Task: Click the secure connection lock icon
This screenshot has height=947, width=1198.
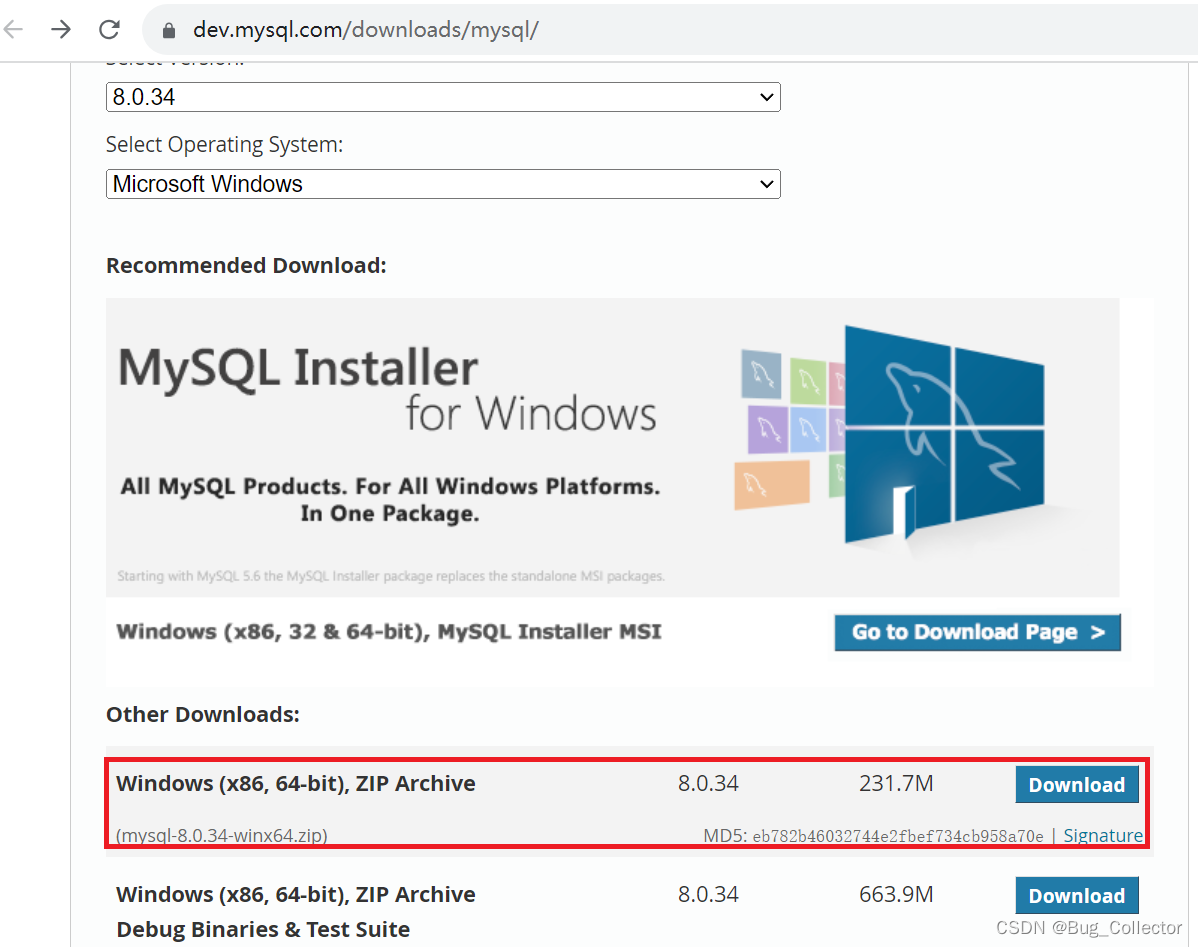Action: [168, 29]
